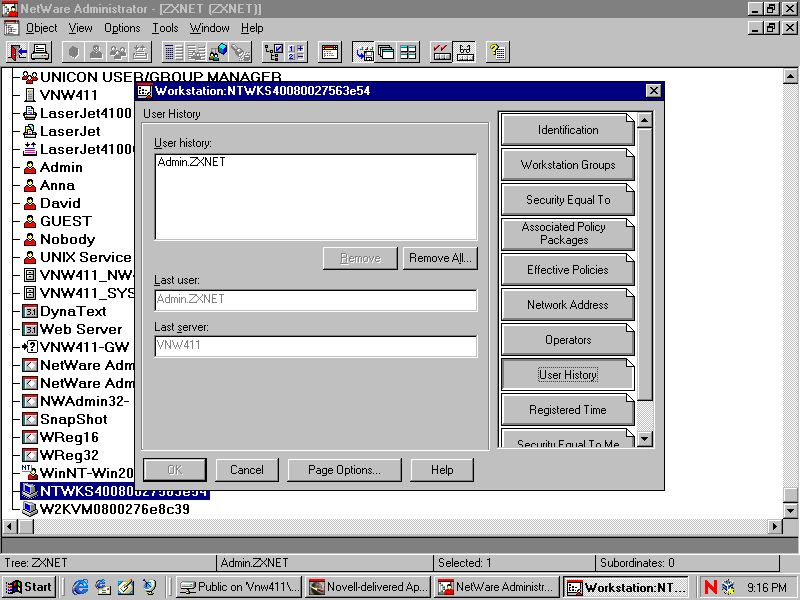The image size is (800, 600).
Task: Select the SnapShot application tree item
Action: [73, 419]
